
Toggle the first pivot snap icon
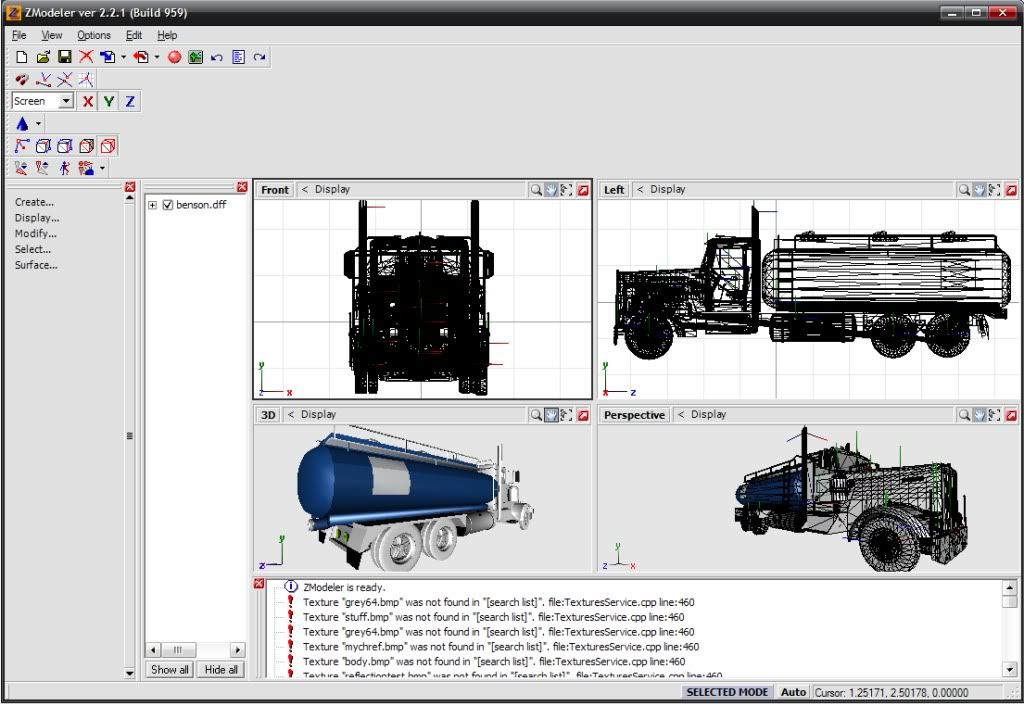[x=43, y=80]
